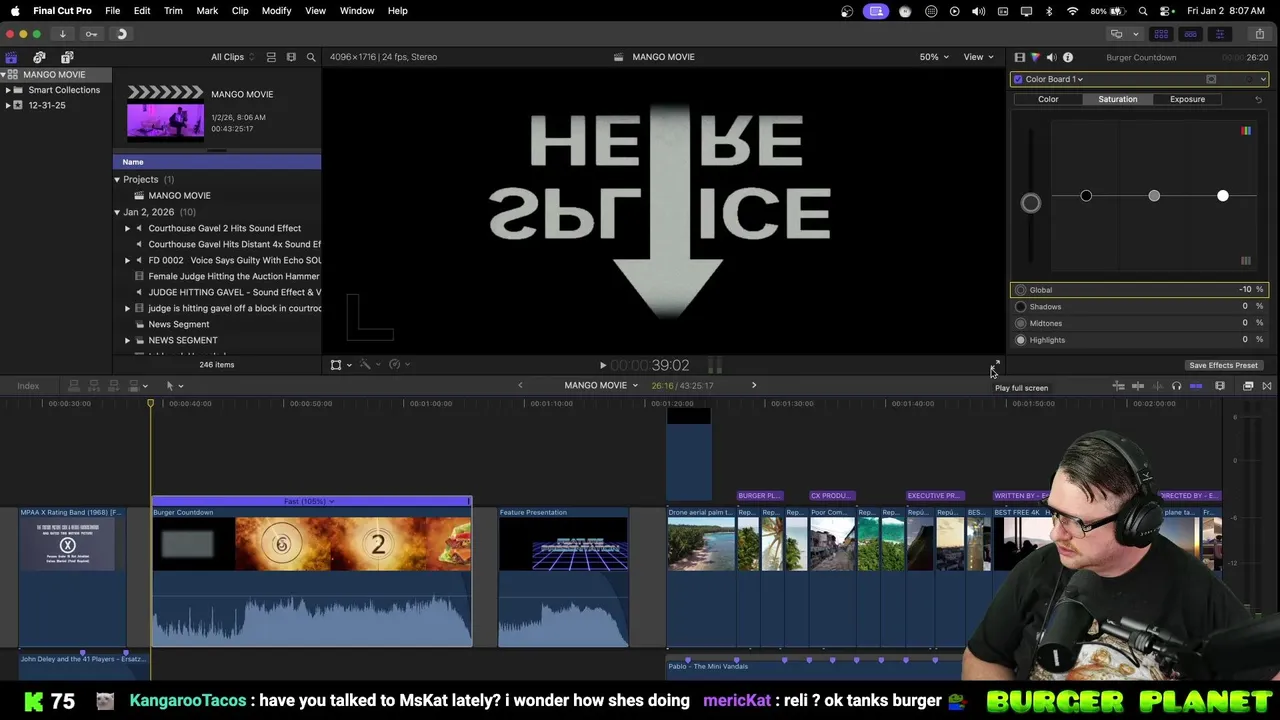
Task: Open Spotlight search in menu bar
Action: pos(1142,11)
